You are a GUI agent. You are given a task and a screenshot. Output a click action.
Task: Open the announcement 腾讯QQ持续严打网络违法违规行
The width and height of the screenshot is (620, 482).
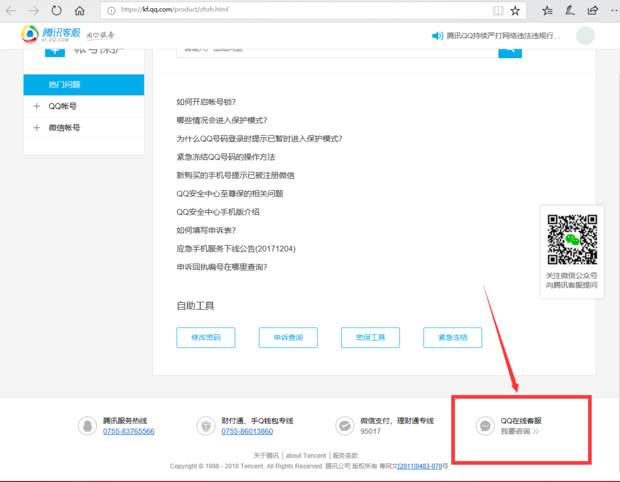click(503, 36)
